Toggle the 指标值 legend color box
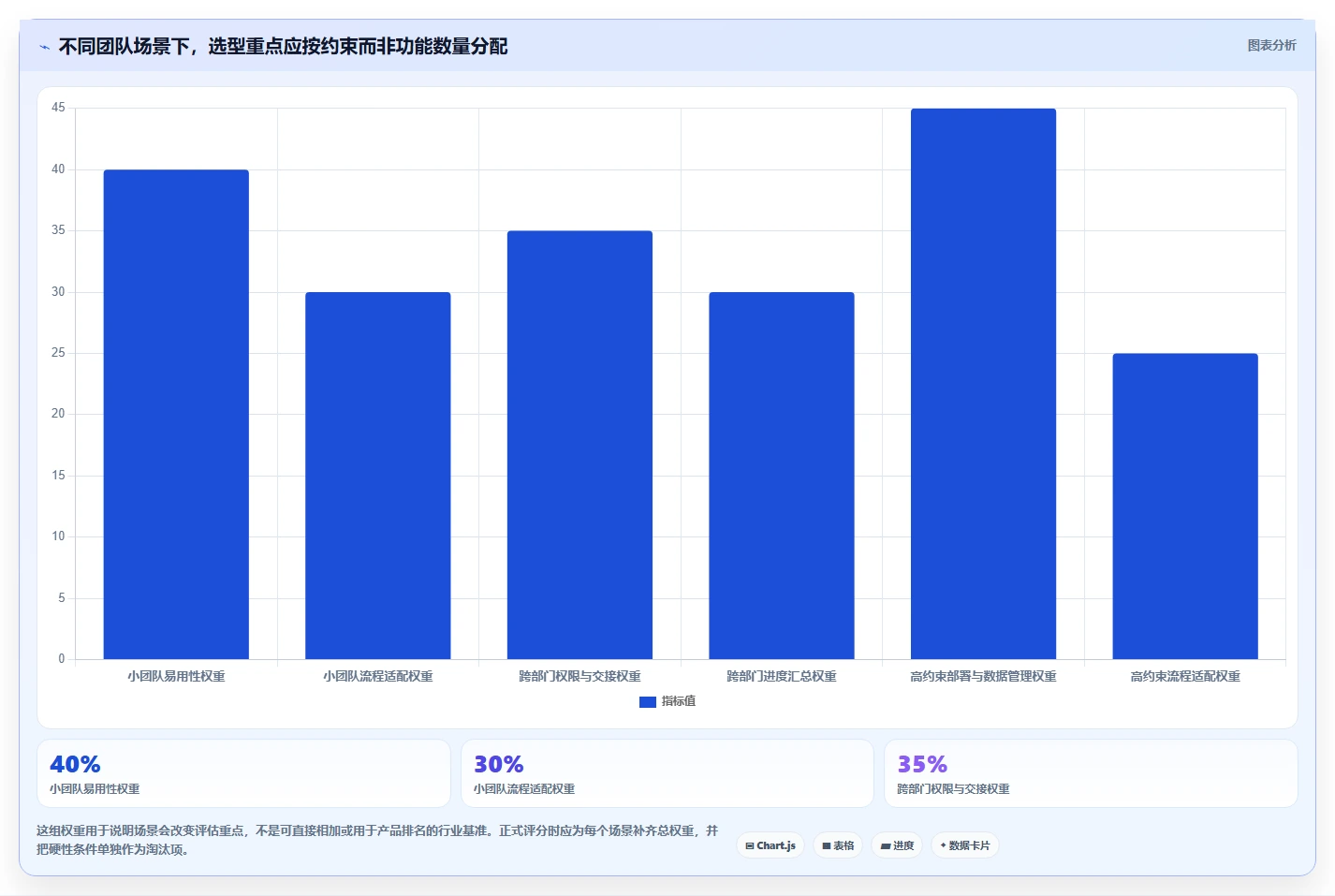The width and height of the screenshot is (1335, 896). 648,701
